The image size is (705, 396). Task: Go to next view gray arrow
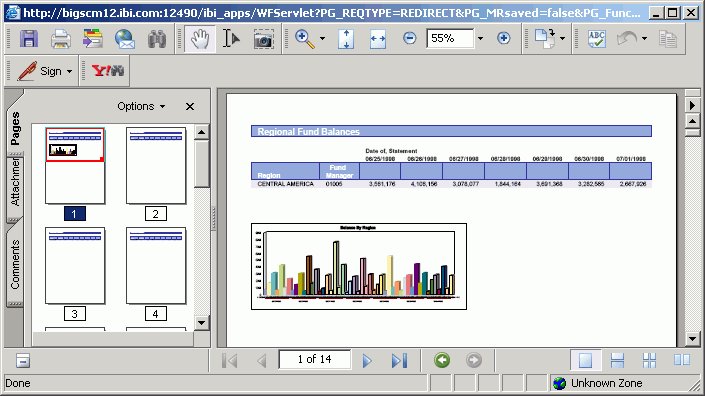coord(473,360)
